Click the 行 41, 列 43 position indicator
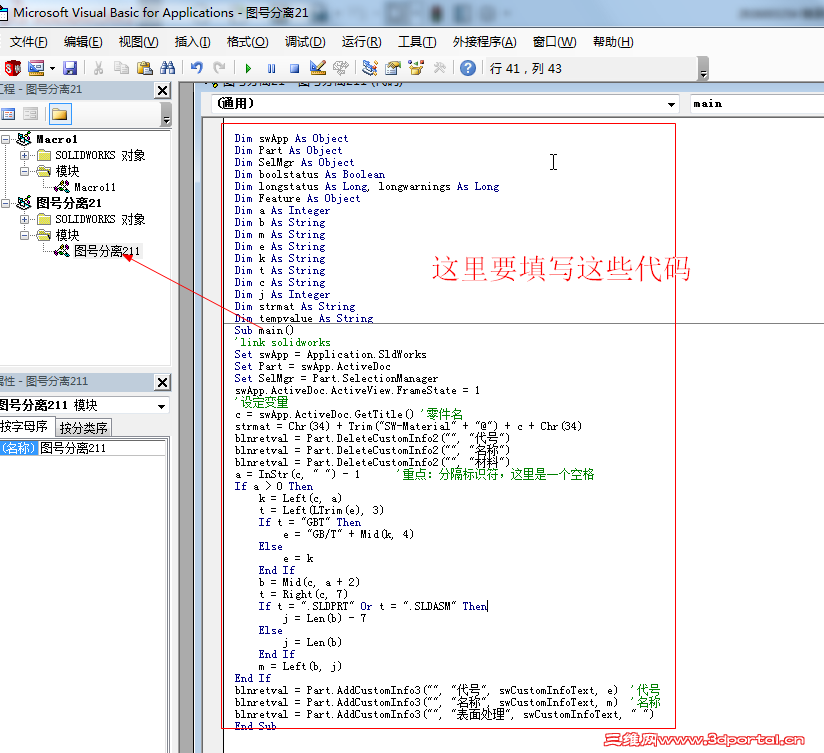824x753 pixels. 526,69
